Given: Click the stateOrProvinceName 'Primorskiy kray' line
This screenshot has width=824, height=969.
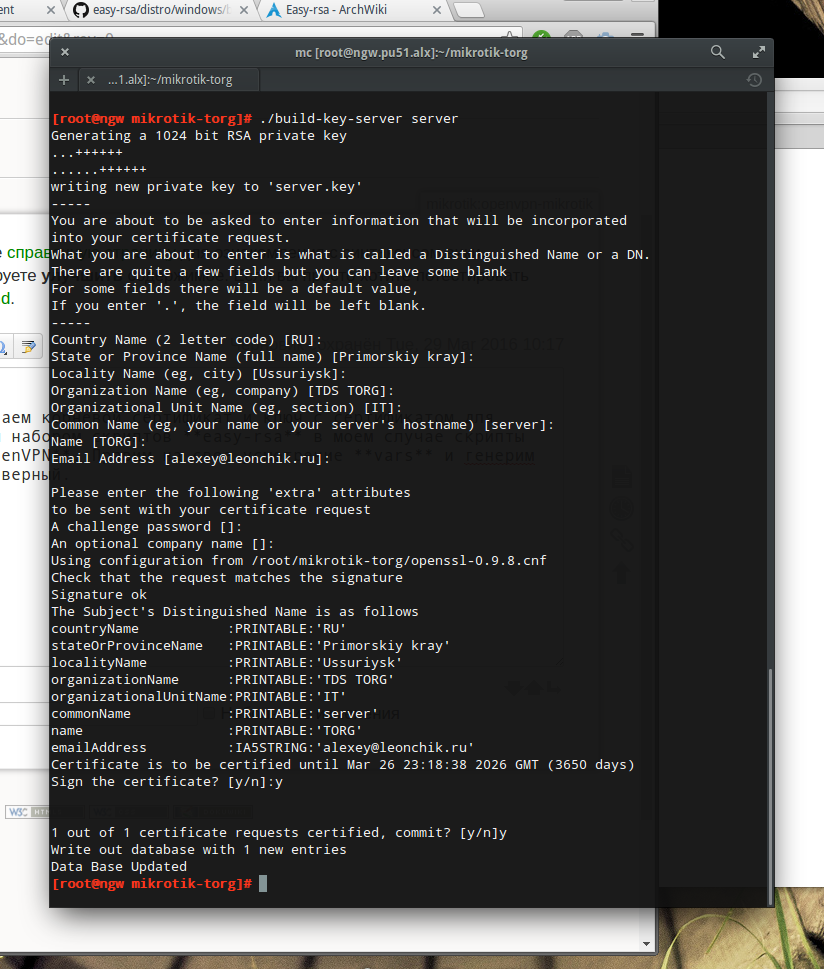Looking at the screenshot, I should click(x=250, y=646).
